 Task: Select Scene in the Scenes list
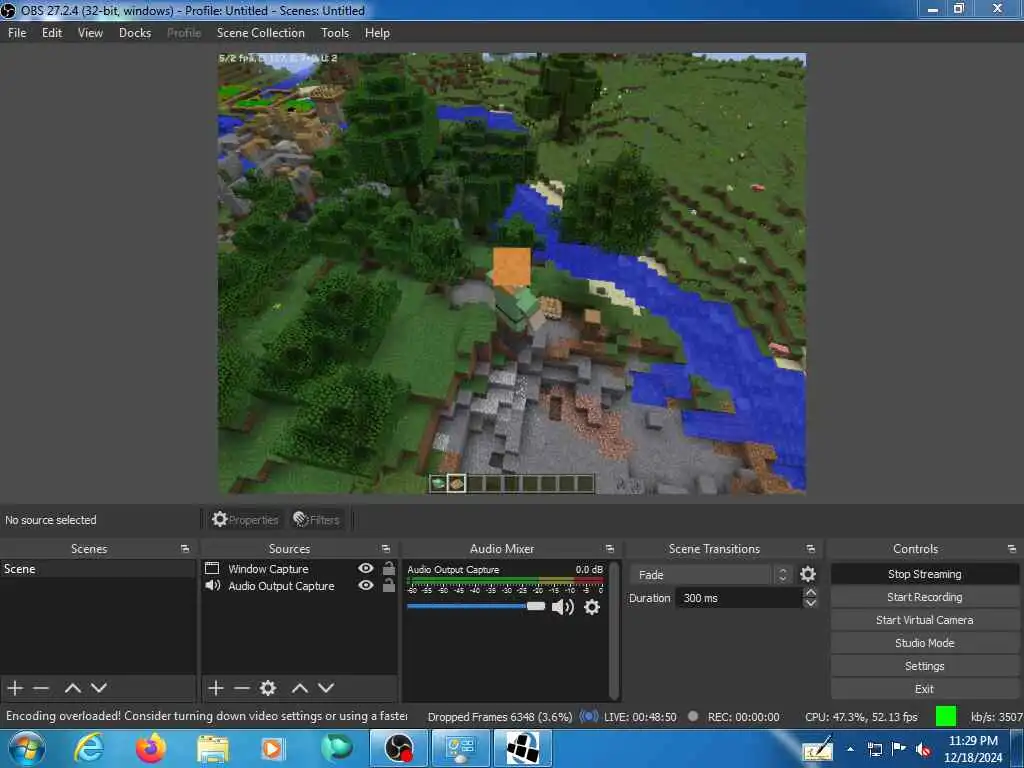(x=98, y=569)
